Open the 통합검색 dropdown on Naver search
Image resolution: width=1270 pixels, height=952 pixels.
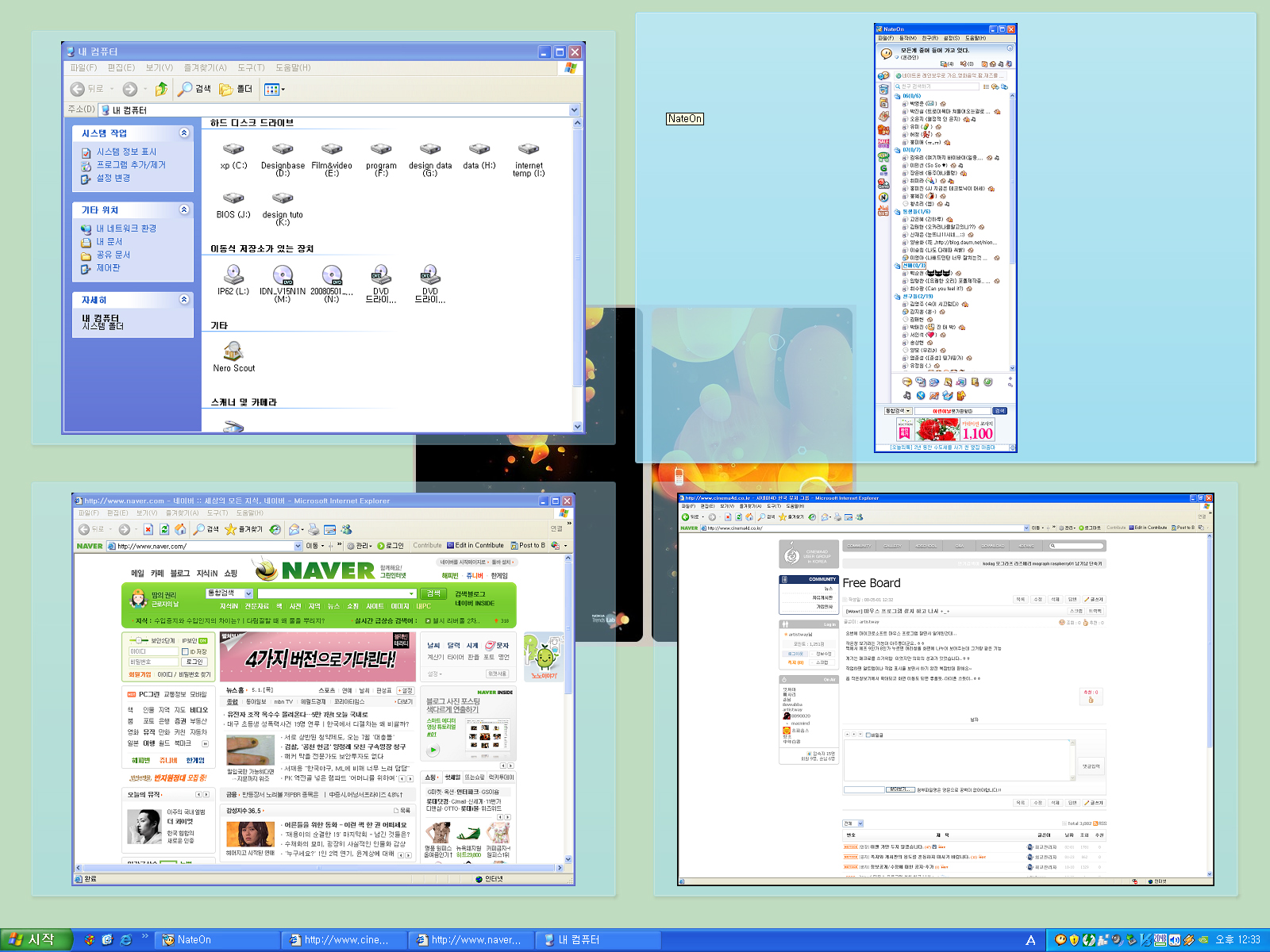[x=248, y=593]
